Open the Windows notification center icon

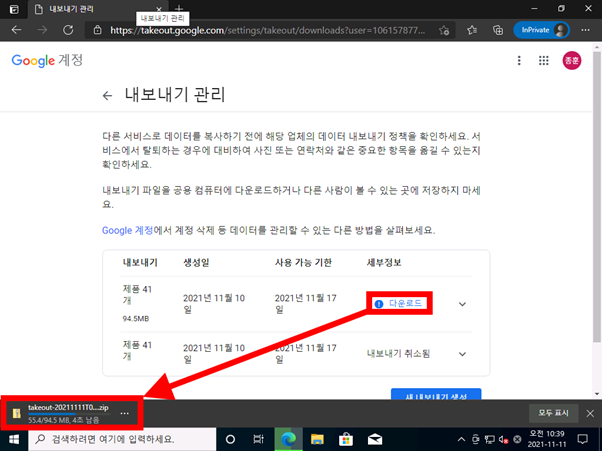point(582,439)
